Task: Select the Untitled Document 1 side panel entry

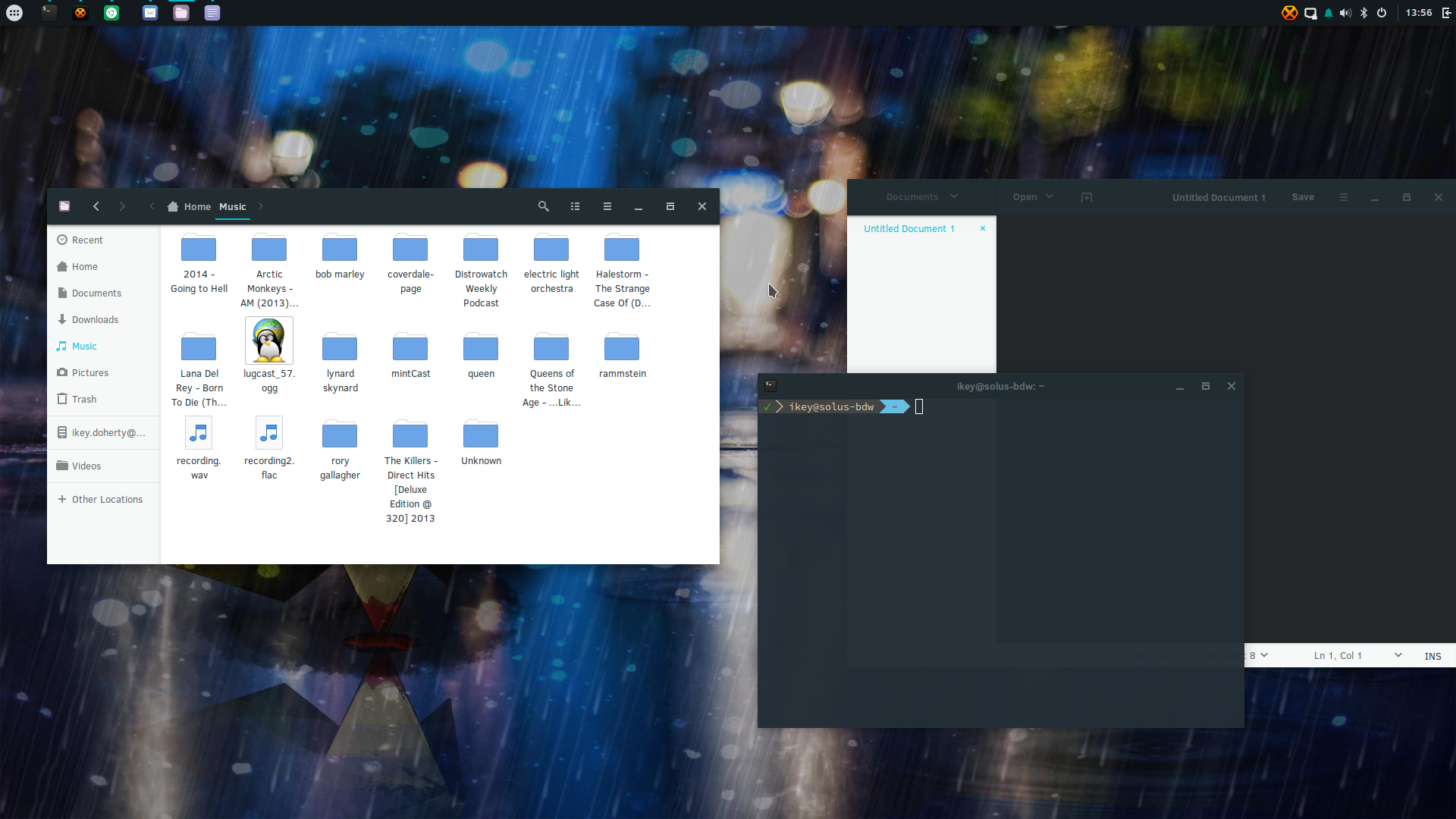Action: coord(909,228)
